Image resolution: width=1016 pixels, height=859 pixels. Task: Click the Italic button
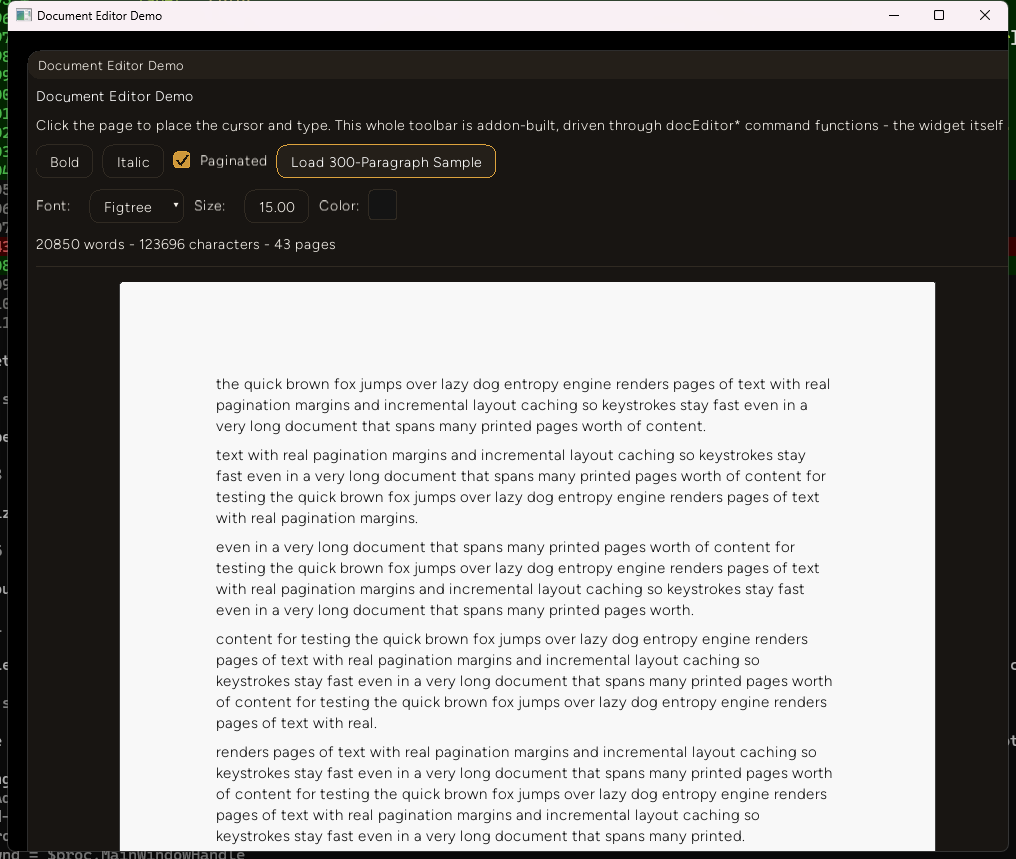(133, 161)
